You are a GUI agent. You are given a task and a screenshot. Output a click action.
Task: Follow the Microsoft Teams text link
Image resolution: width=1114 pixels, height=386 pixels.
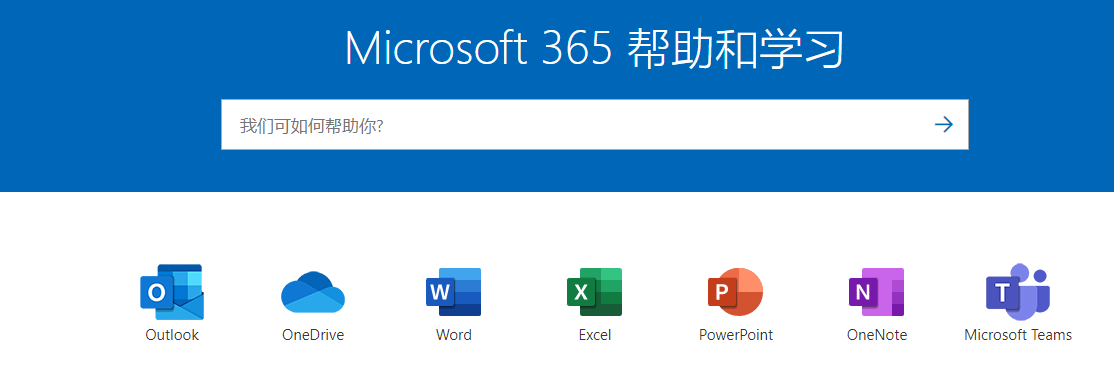tap(1017, 335)
